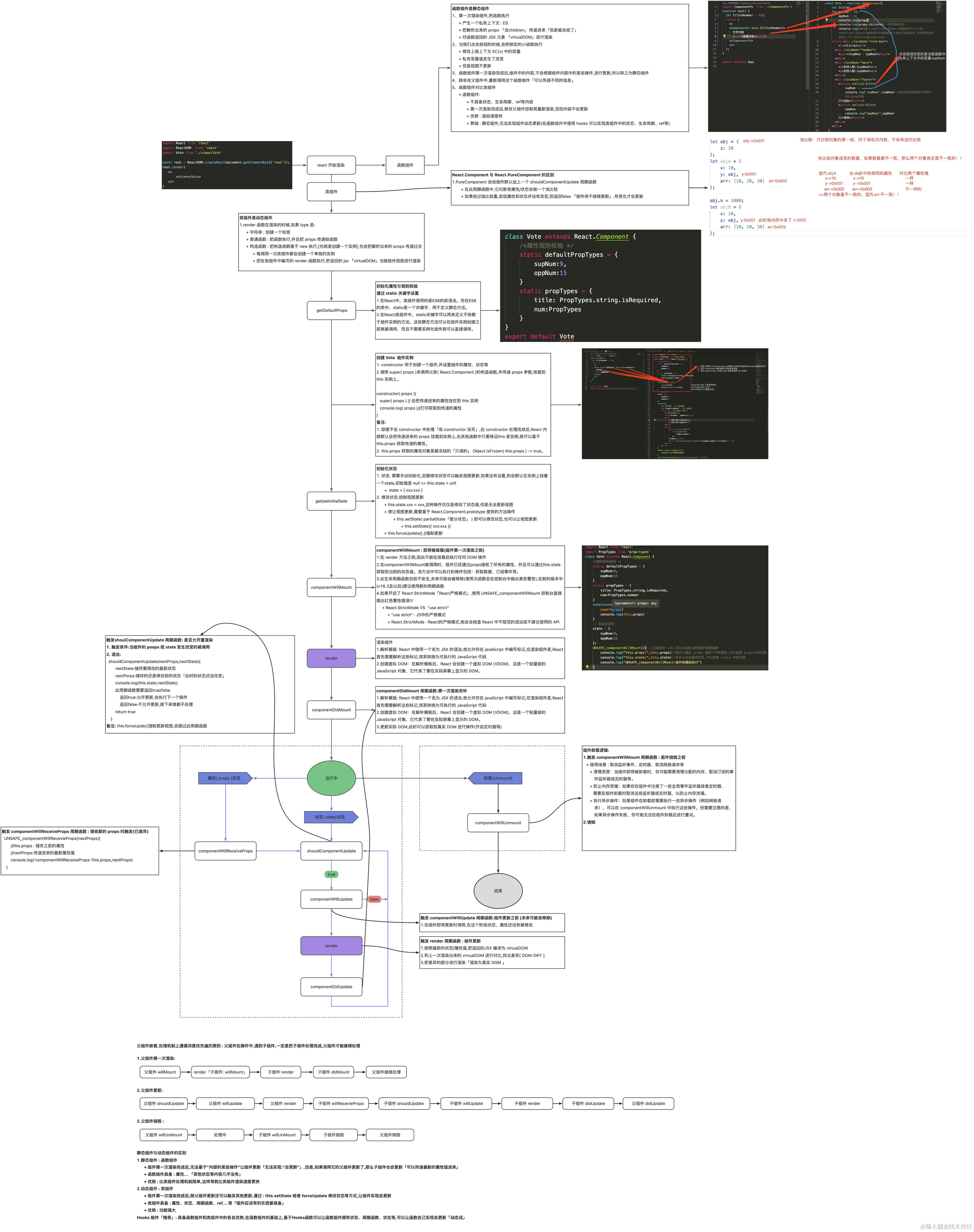The image size is (974, 1232).
Task: Select the 渲染组件 note heading
Action: 384,642
